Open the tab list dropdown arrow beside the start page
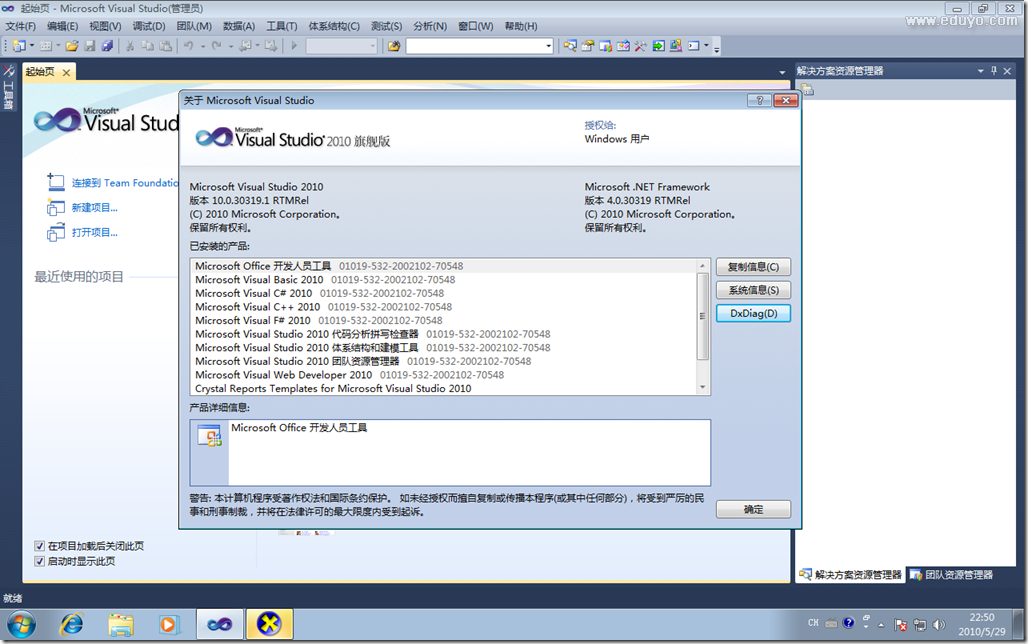This screenshot has width=1028, height=644. tap(782, 73)
